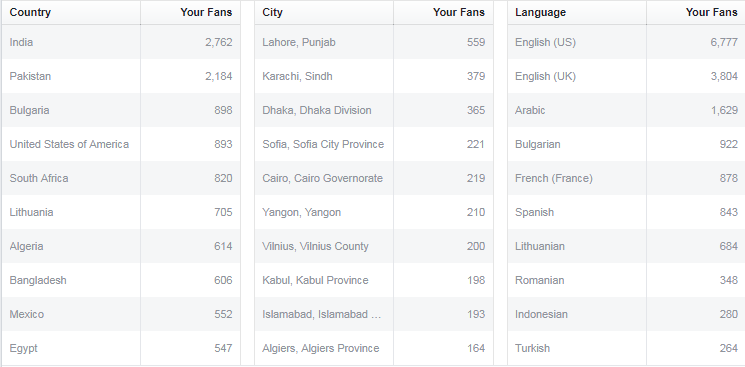Viewport: 745px width, 367px height.
Task: Click the City column header
Action: (x=272, y=12)
